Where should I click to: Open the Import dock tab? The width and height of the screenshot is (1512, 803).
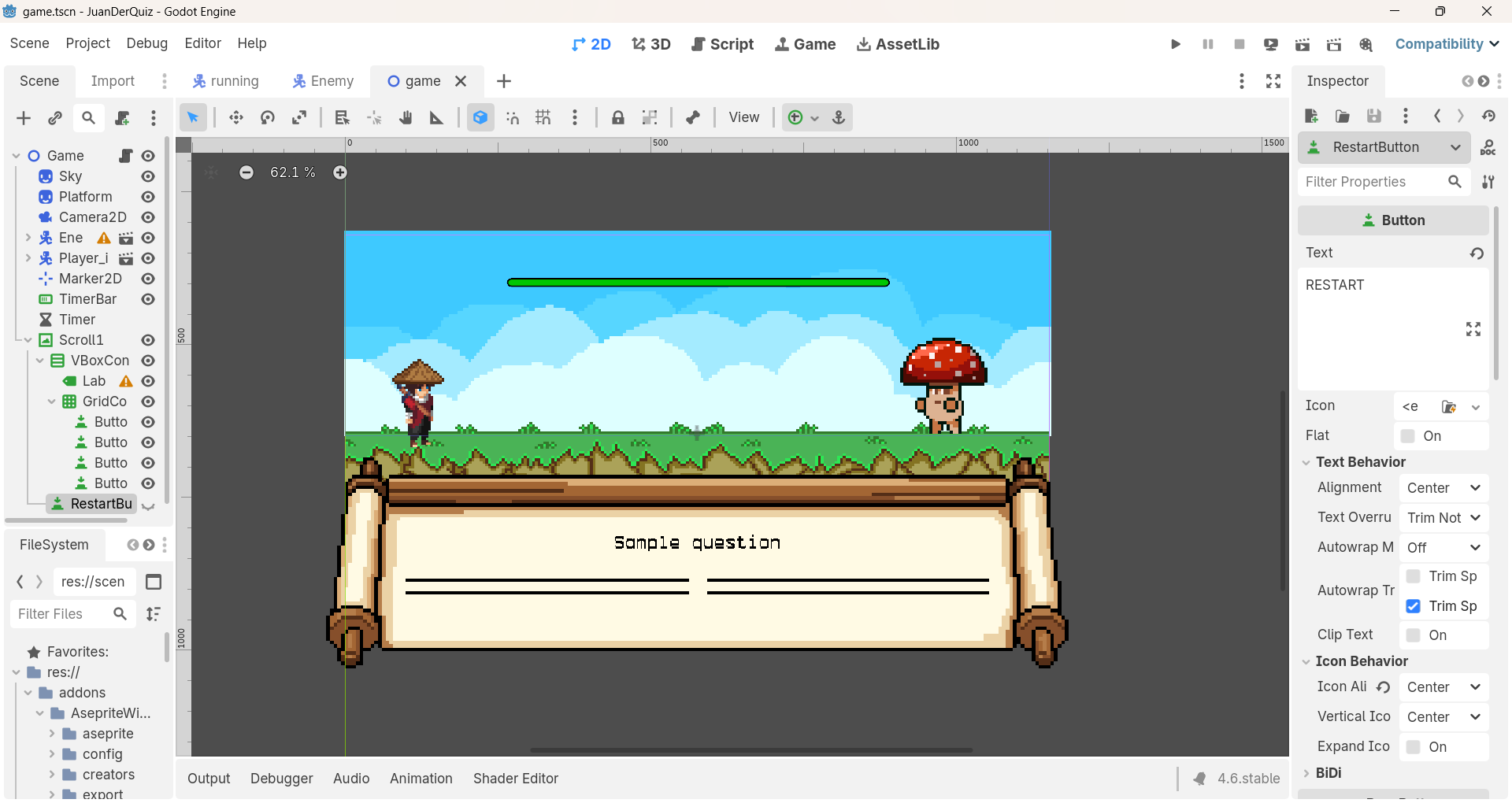pos(113,81)
